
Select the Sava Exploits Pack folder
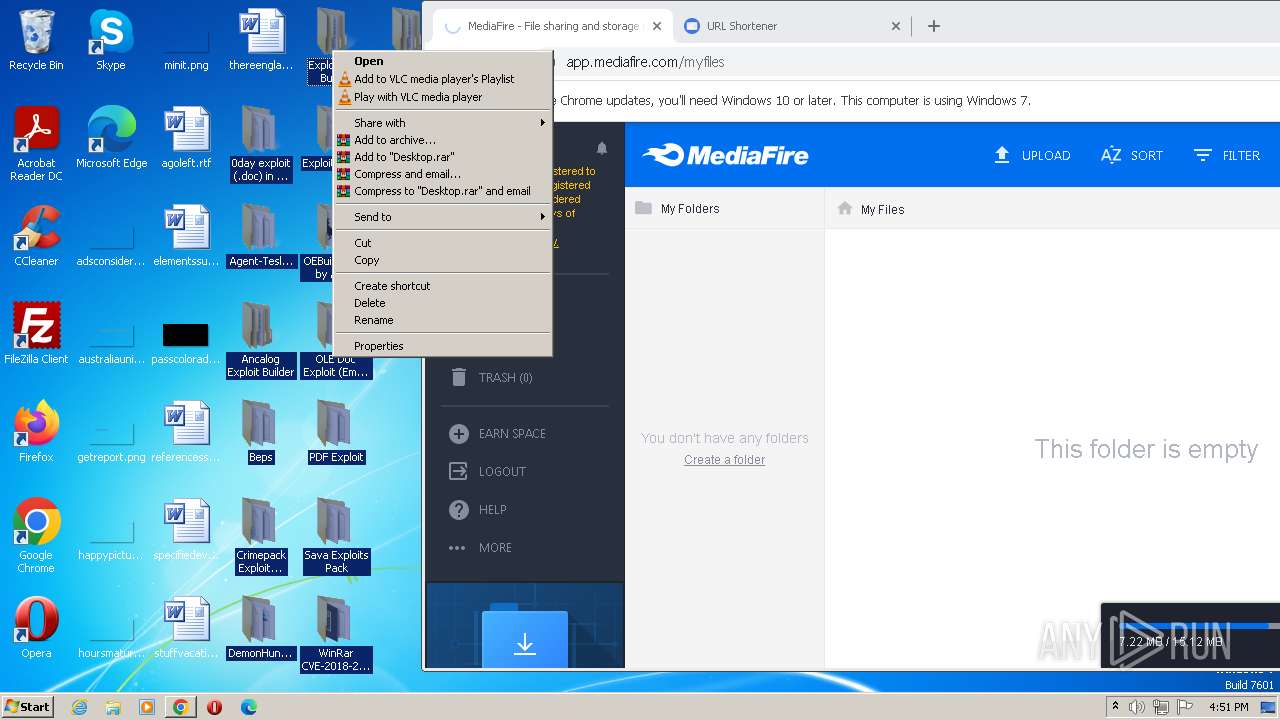click(336, 536)
